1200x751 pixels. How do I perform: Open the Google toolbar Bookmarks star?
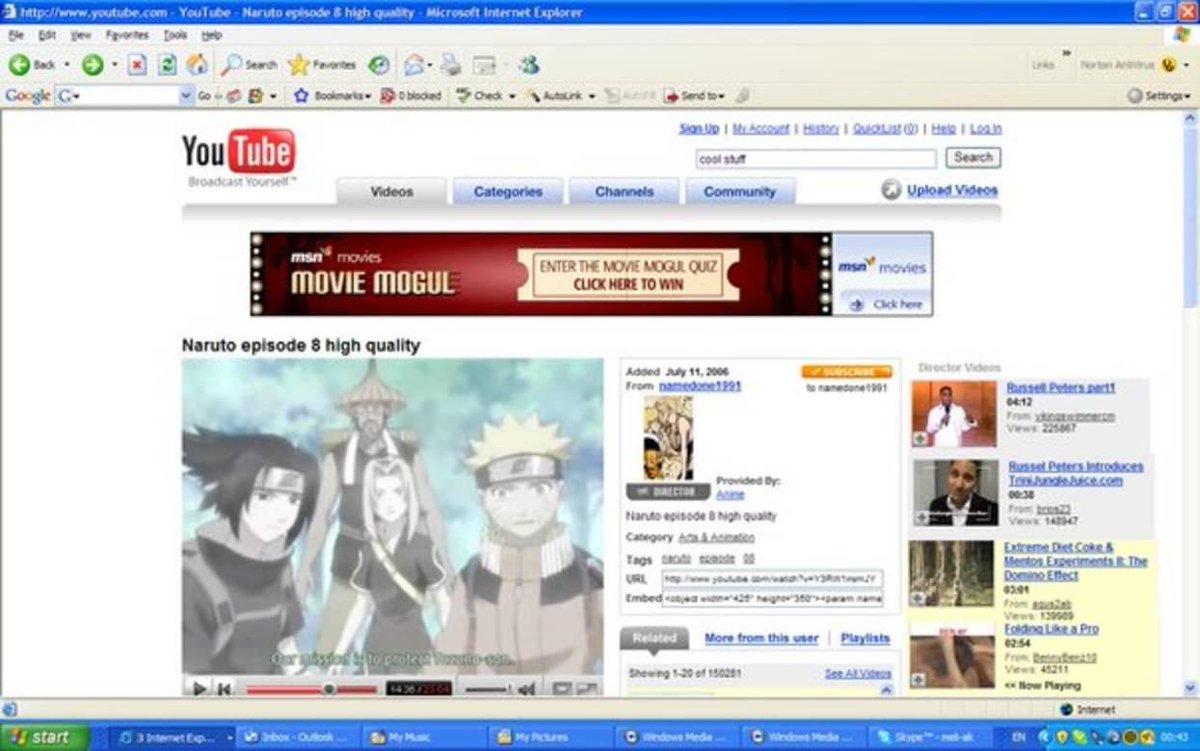coord(301,96)
